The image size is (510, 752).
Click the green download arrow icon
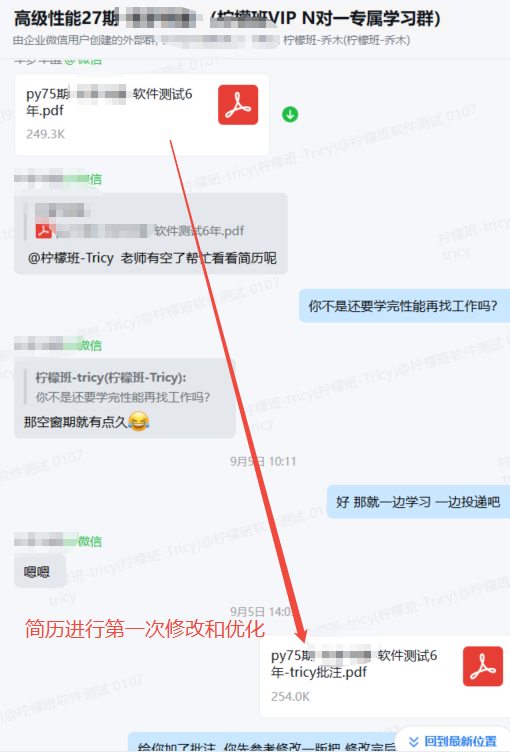coord(290,115)
